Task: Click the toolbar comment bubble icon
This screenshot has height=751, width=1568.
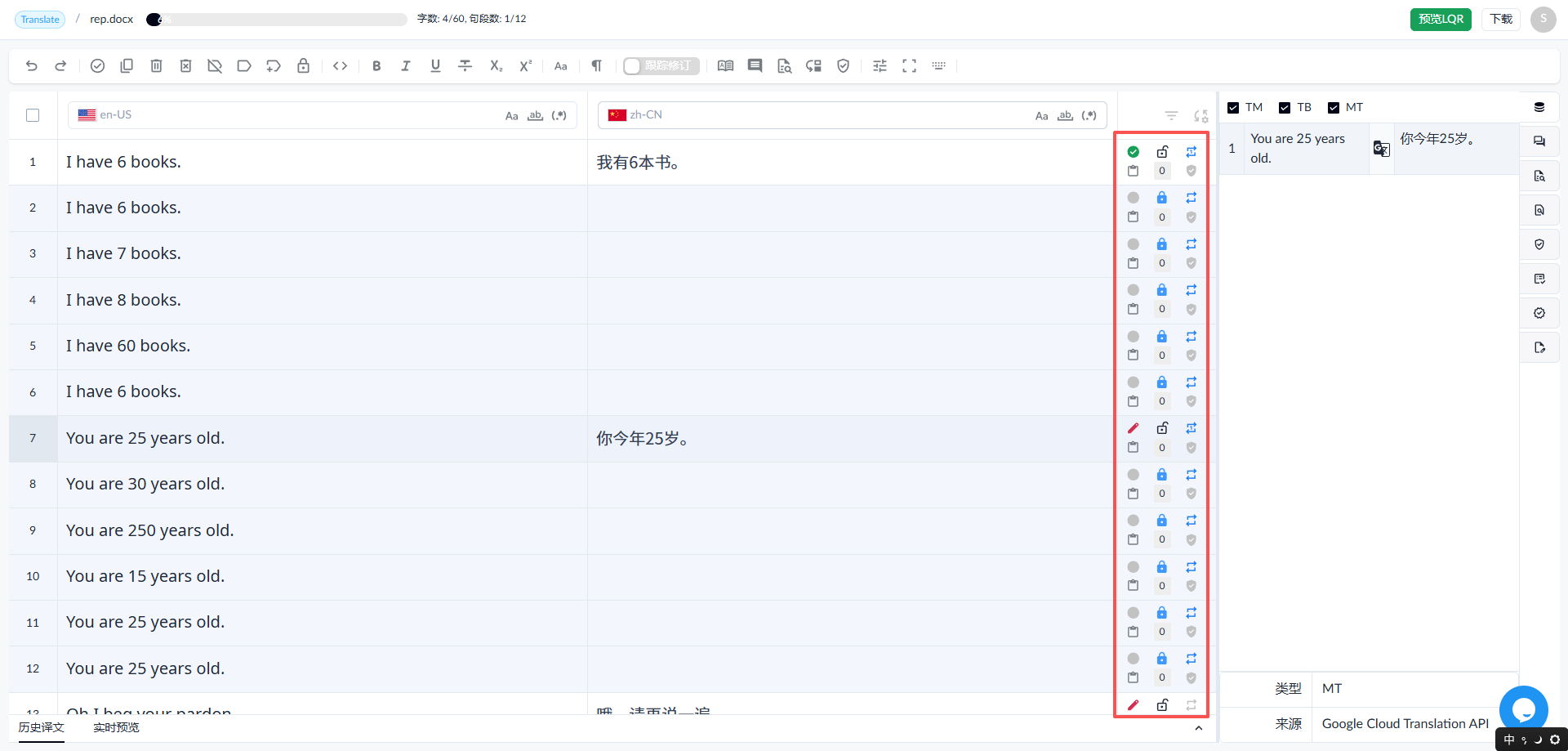Action: (755, 66)
